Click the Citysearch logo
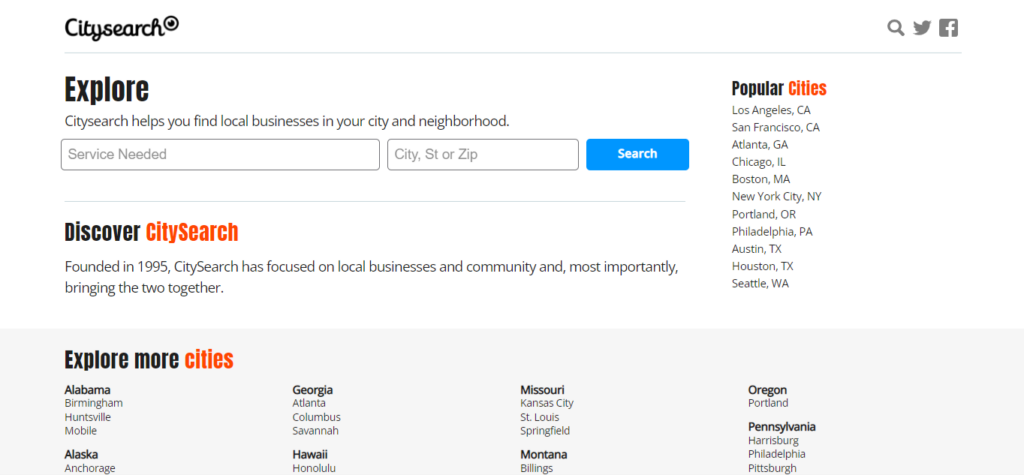 click(x=121, y=27)
